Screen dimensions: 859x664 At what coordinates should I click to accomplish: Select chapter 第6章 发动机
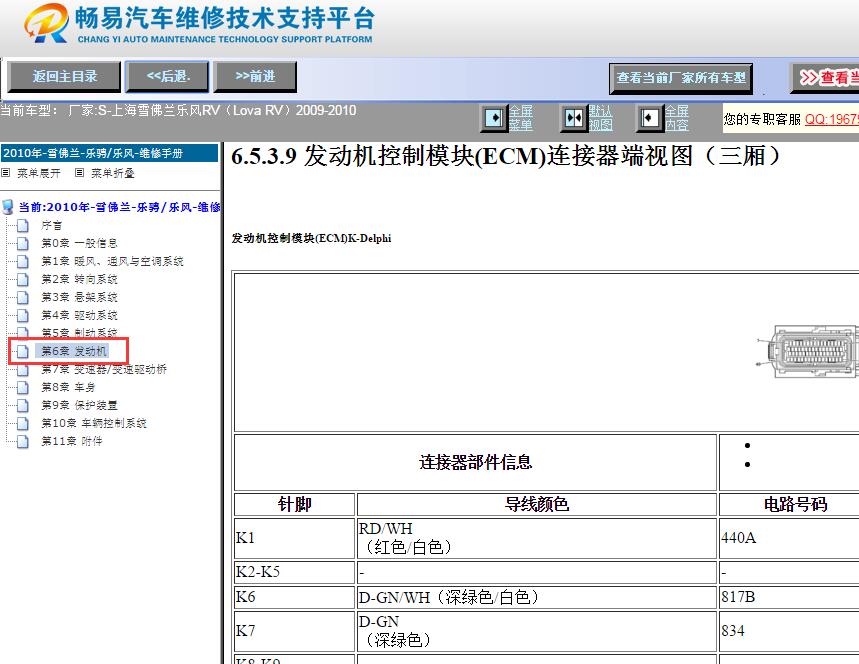point(74,351)
